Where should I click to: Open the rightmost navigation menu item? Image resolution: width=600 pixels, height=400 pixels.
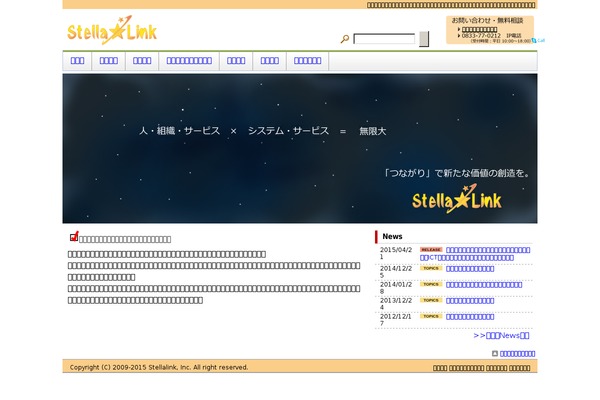tap(308, 60)
